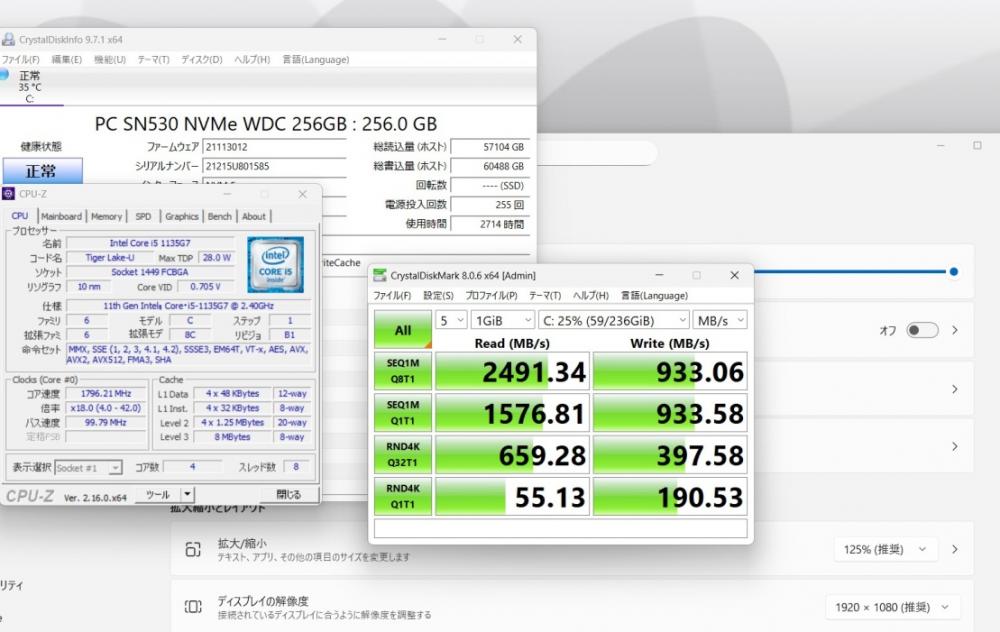Open the test count dropdown showing 5
This screenshot has width=1000, height=632.
(452, 320)
